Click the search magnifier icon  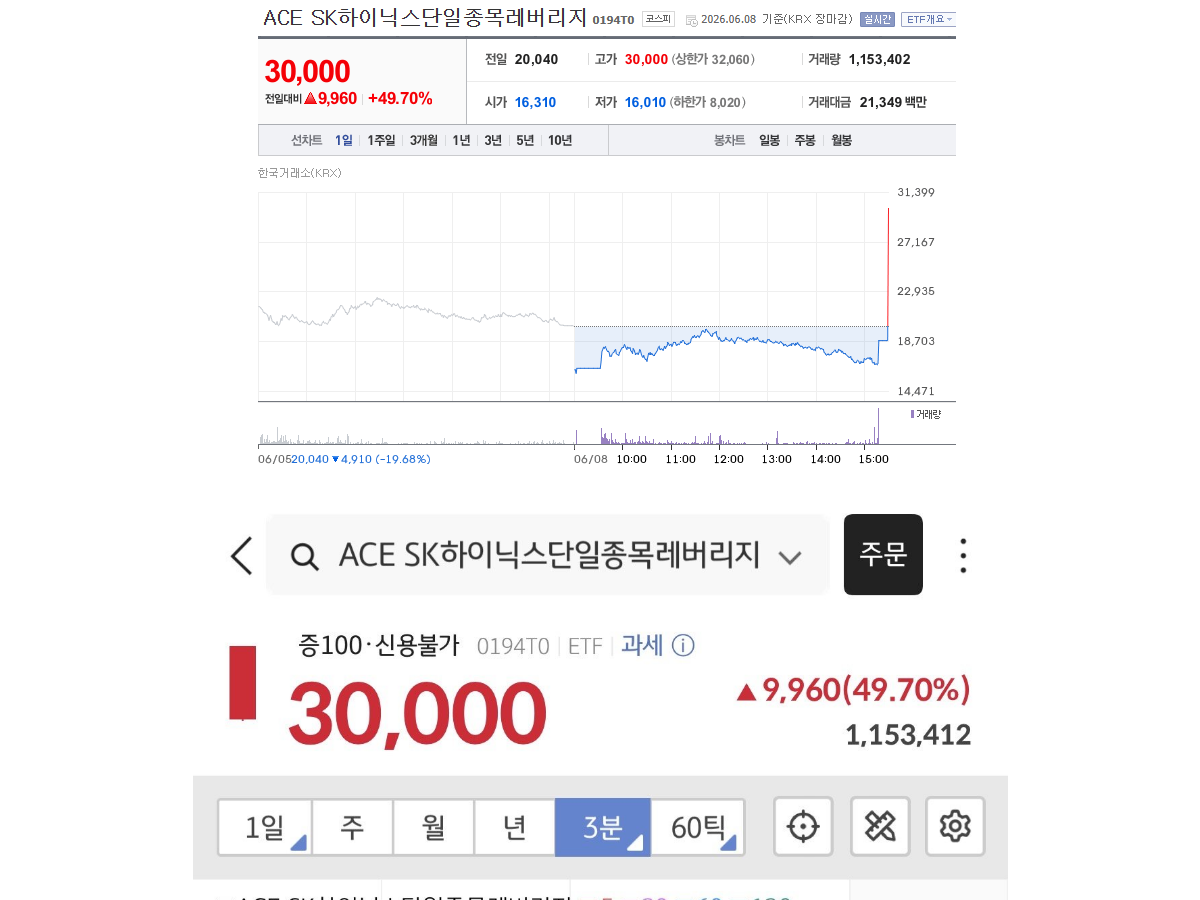click(304, 556)
